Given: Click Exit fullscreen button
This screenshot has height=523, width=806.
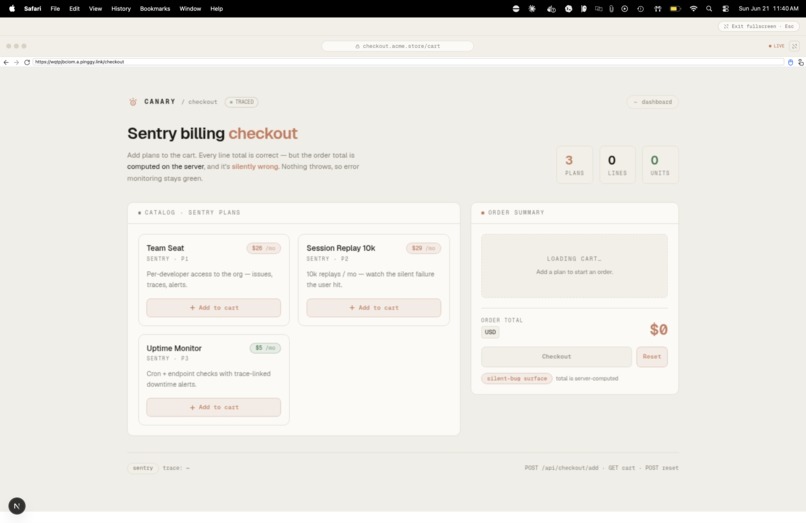Looking at the screenshot, I should 759,26.
